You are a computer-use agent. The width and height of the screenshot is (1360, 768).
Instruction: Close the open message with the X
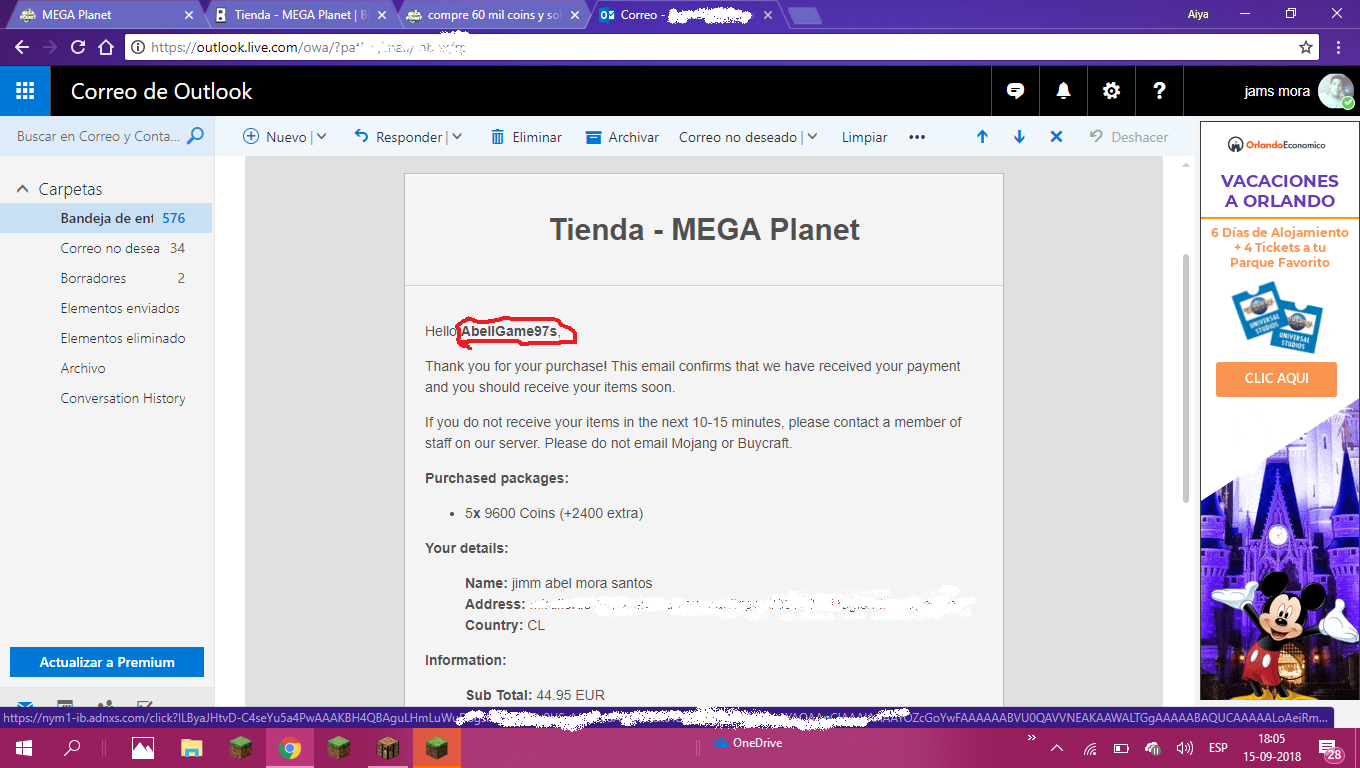[1056, 137]
